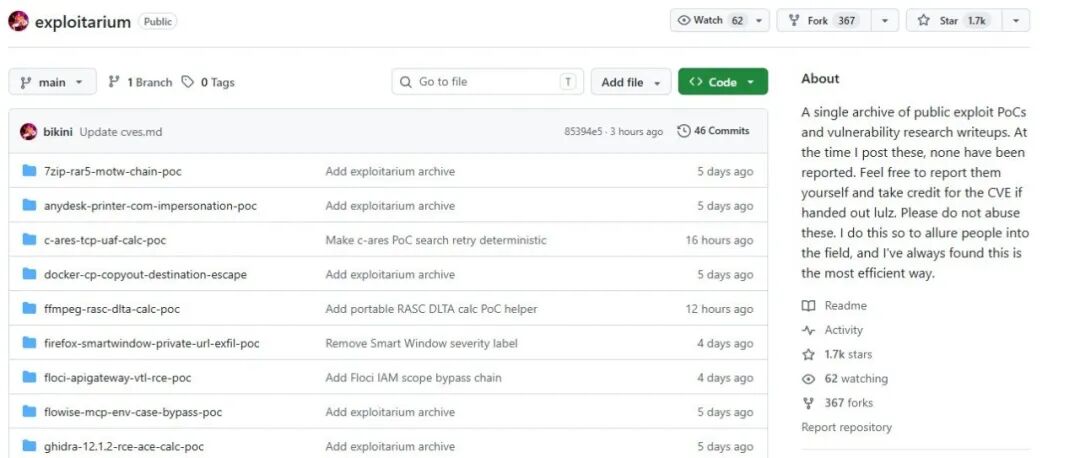Click folder icon for ghidra-12.1.2-rce-ace-calc-poc

coord(29,446)
